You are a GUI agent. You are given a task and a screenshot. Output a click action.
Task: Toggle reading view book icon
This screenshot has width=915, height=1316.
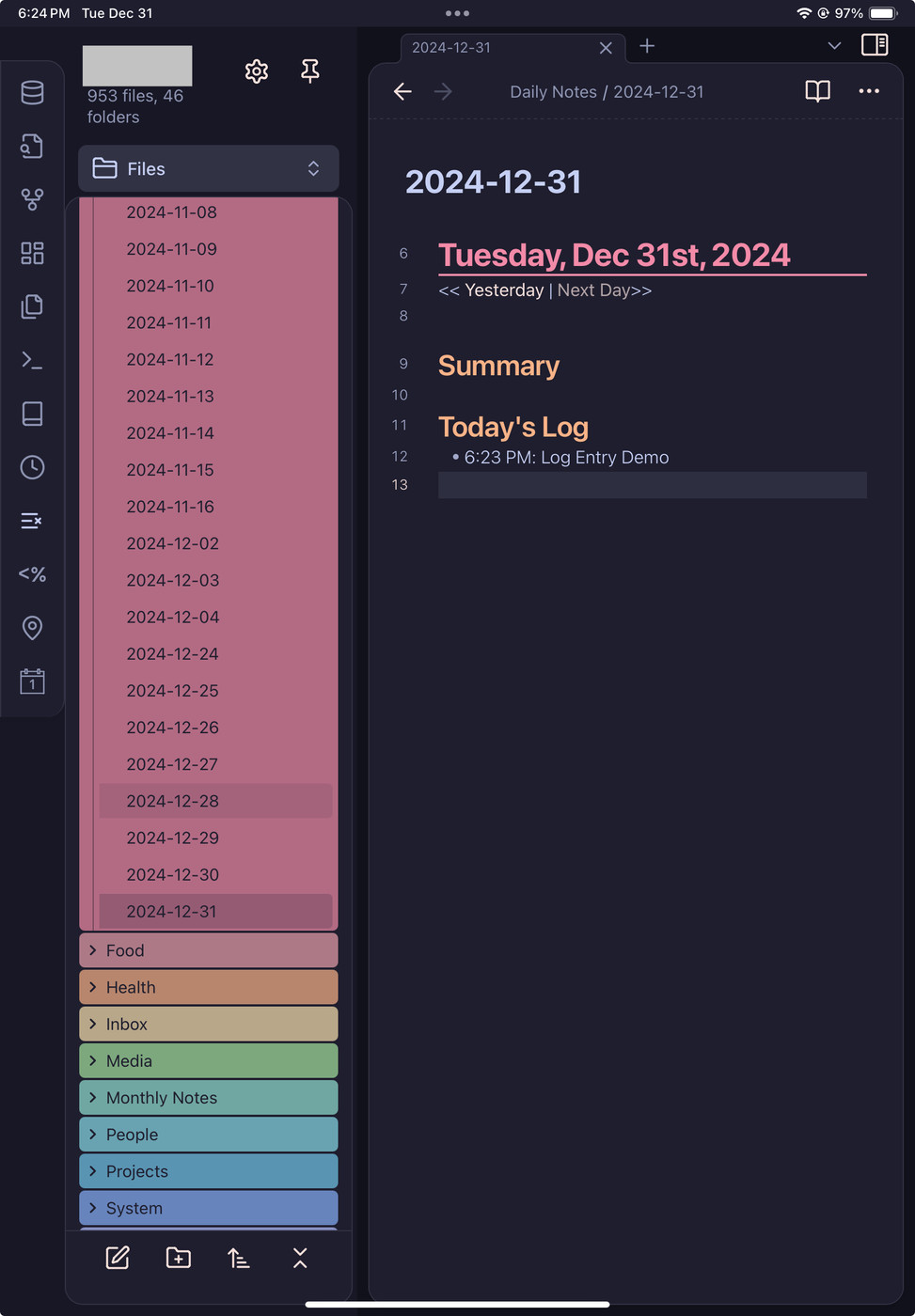817,91
